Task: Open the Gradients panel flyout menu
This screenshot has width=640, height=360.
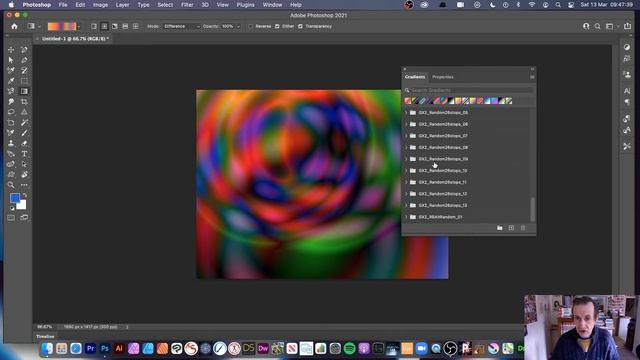Action: coord(532,77)
